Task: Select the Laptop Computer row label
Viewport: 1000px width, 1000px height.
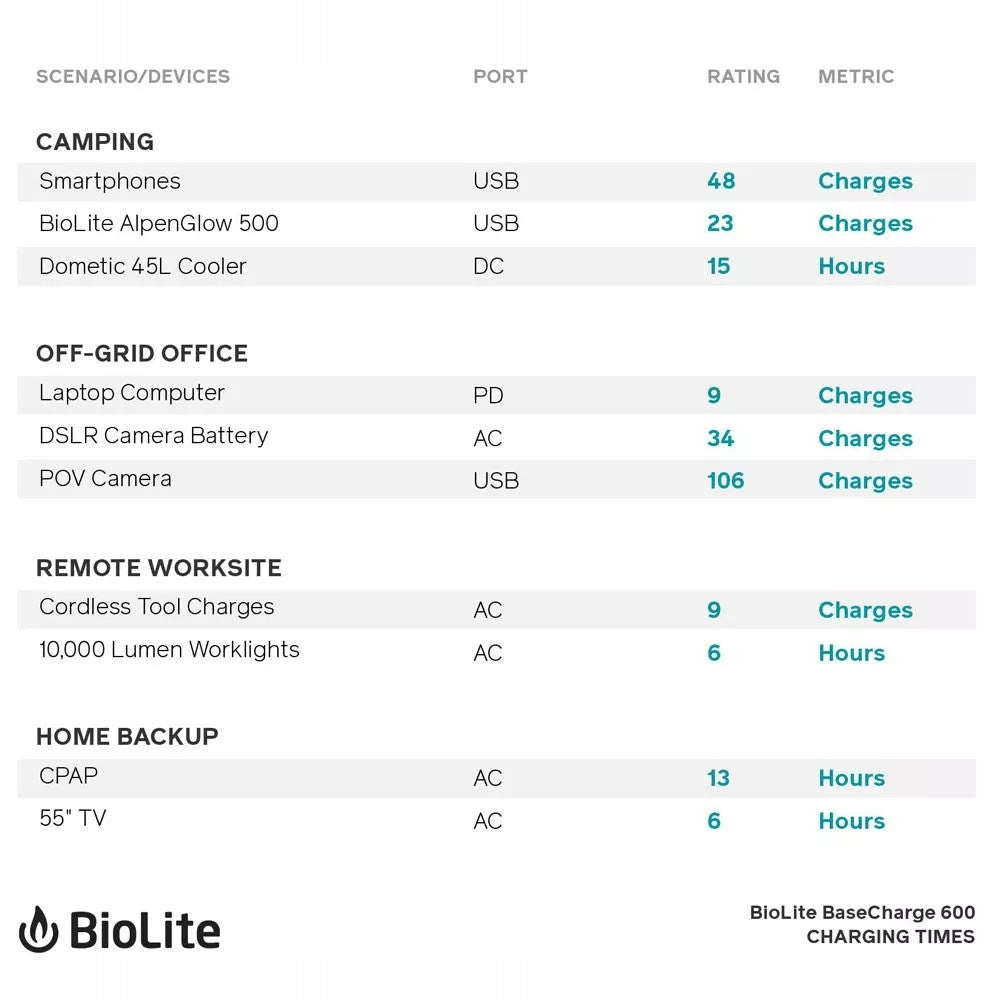Action: pos(132,393)
